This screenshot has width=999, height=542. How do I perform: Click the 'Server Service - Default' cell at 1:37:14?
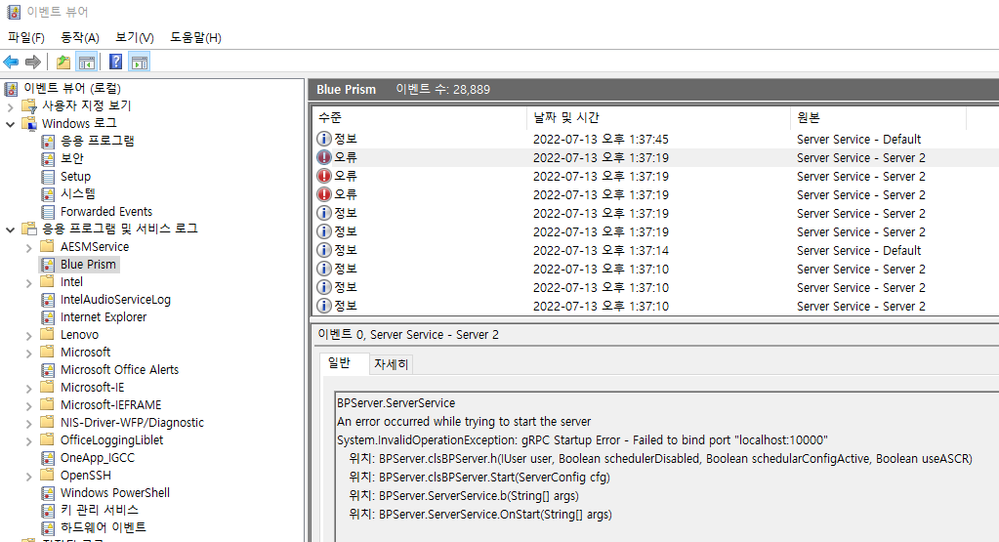tap(859, 250)
